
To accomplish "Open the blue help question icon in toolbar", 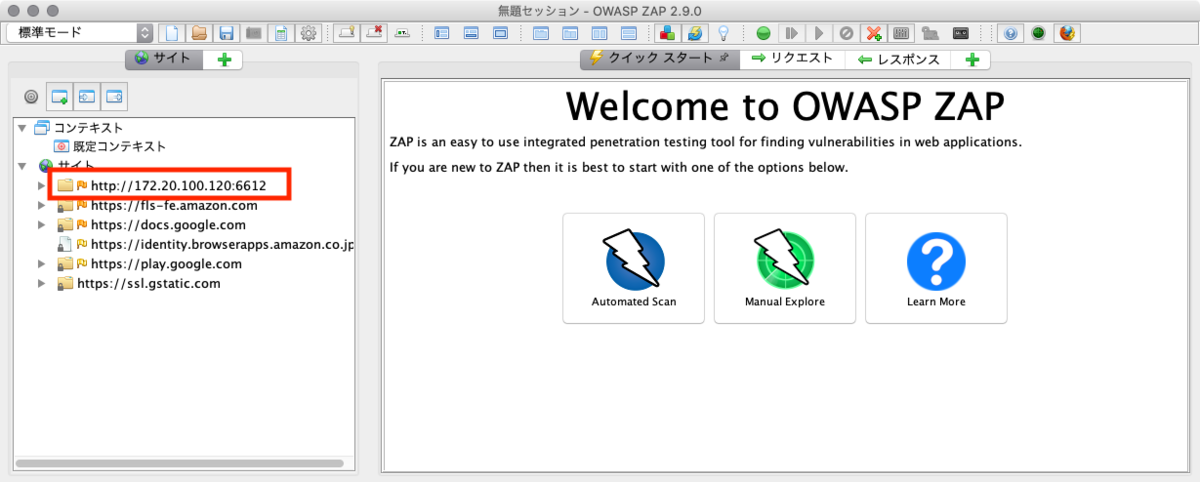I will (1011, 33).
